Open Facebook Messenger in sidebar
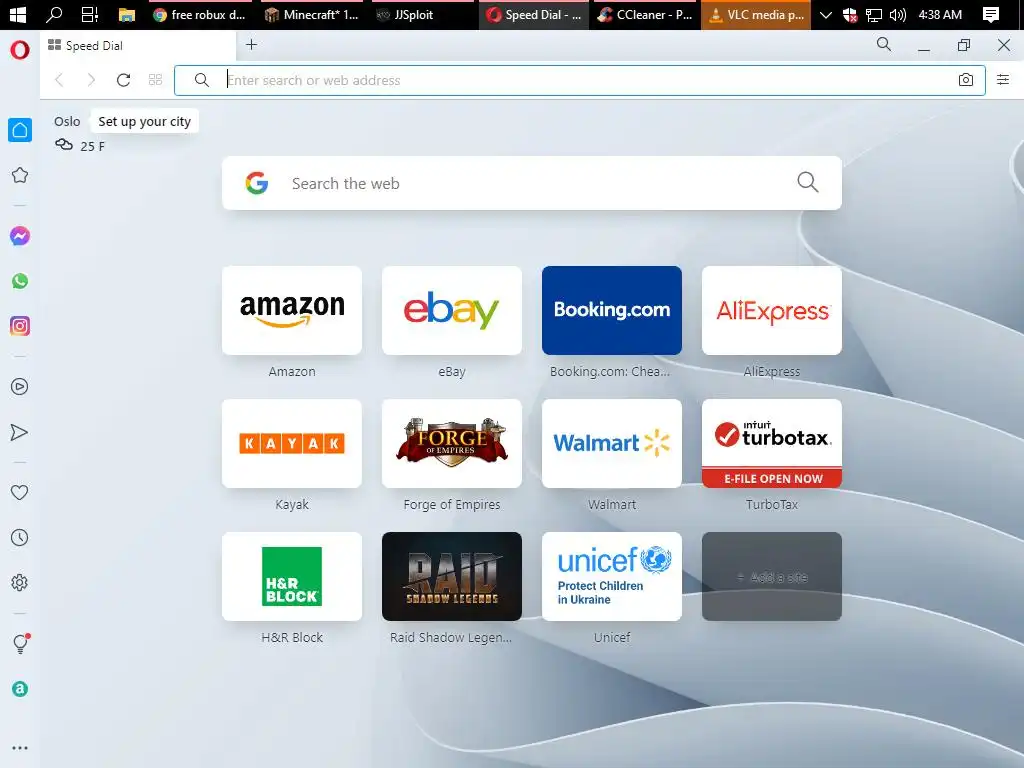 (x=20, y=236)
